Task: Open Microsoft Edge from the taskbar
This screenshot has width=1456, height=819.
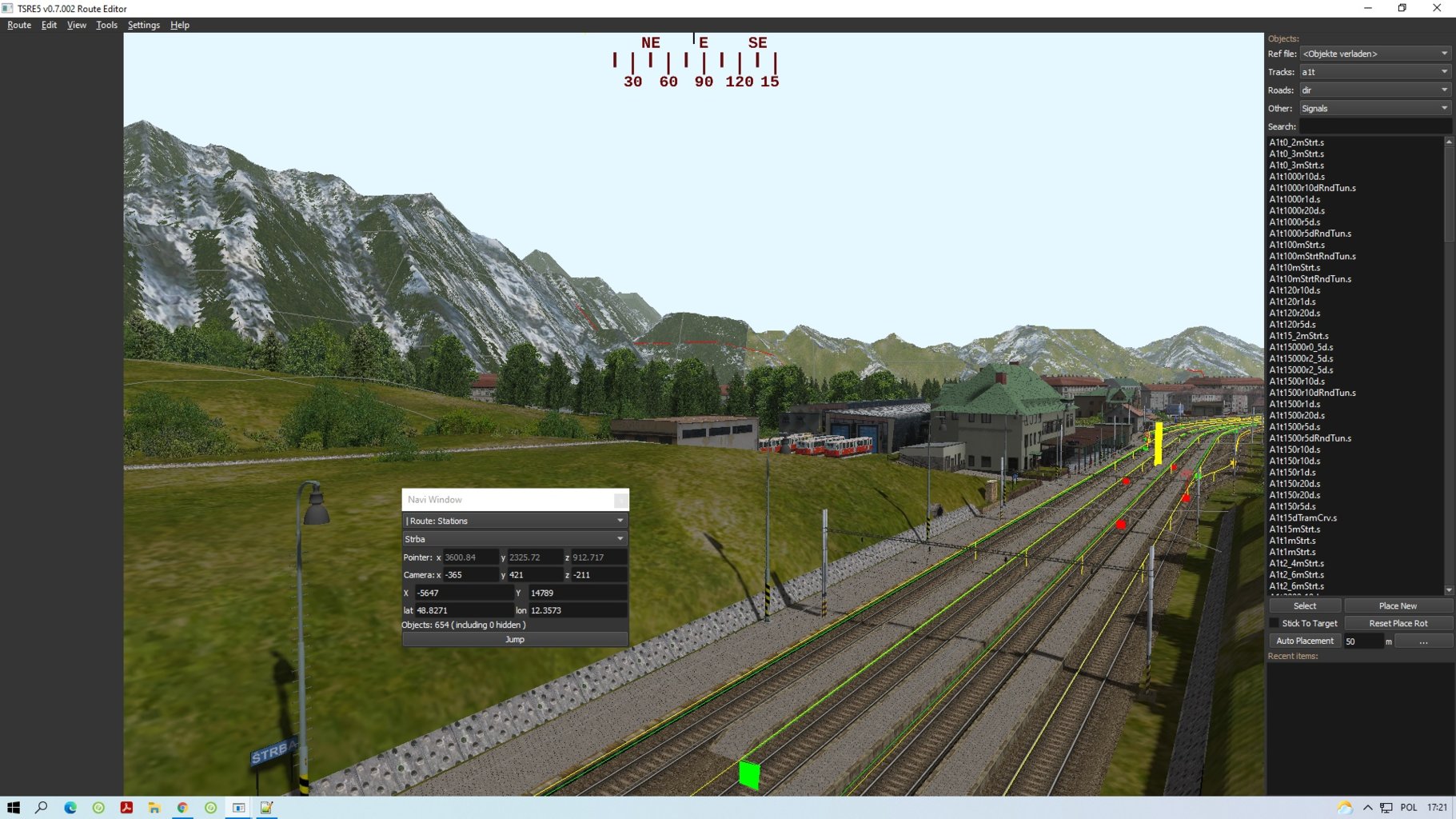Action: tap(70, 808)
